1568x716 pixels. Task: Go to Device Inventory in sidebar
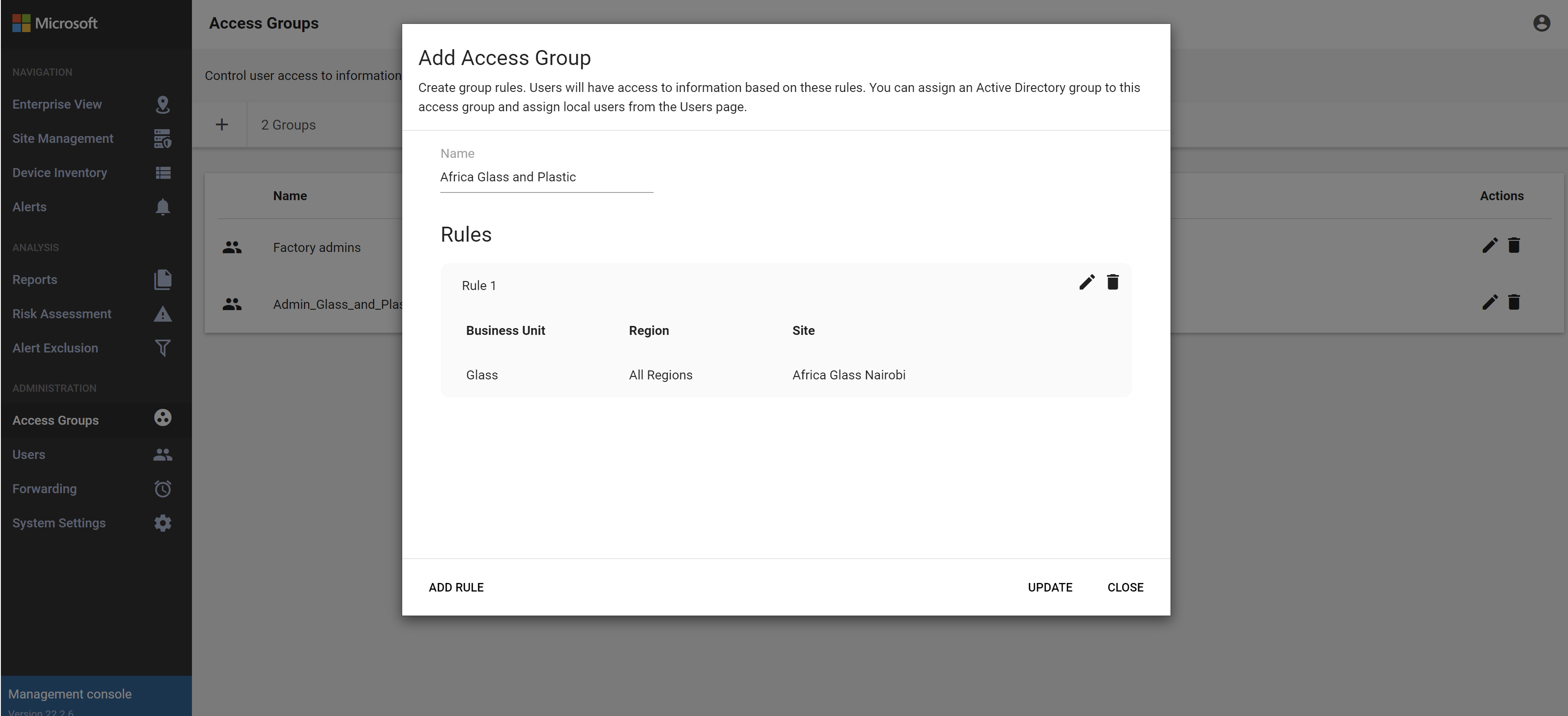coord(60,173)
